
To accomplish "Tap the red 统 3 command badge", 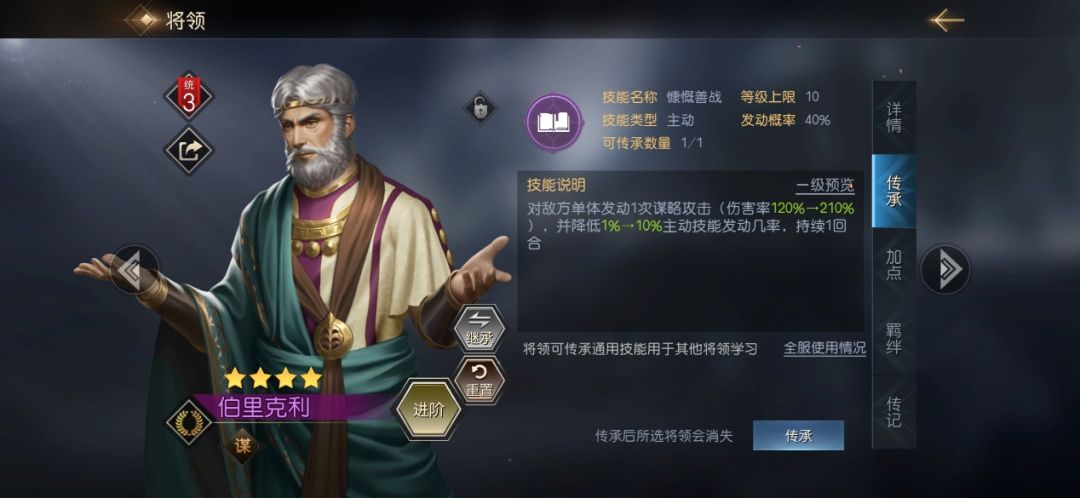I will 189,96.
